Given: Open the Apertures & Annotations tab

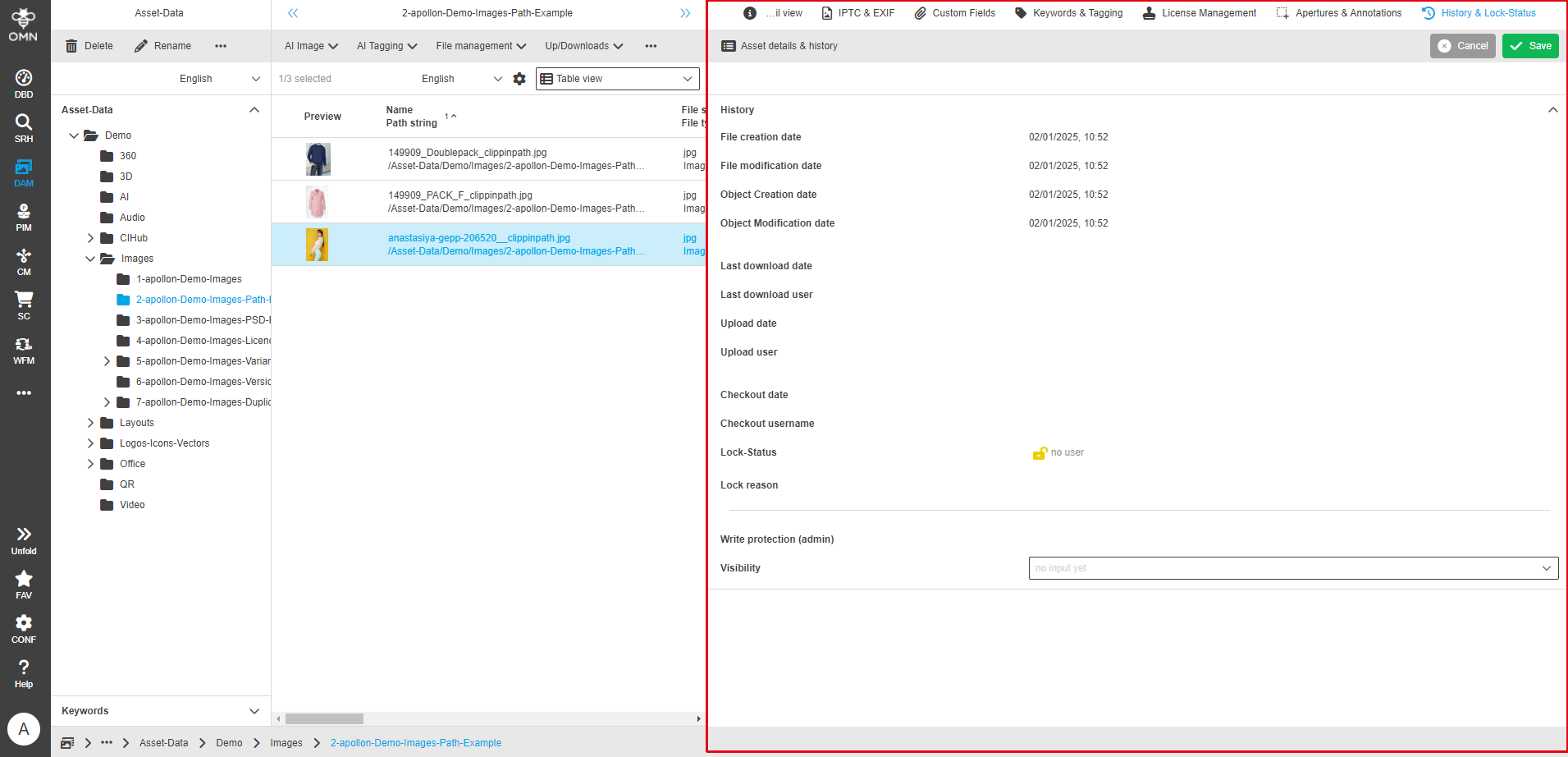Looking at the screenshot, I should [1339, 13].
